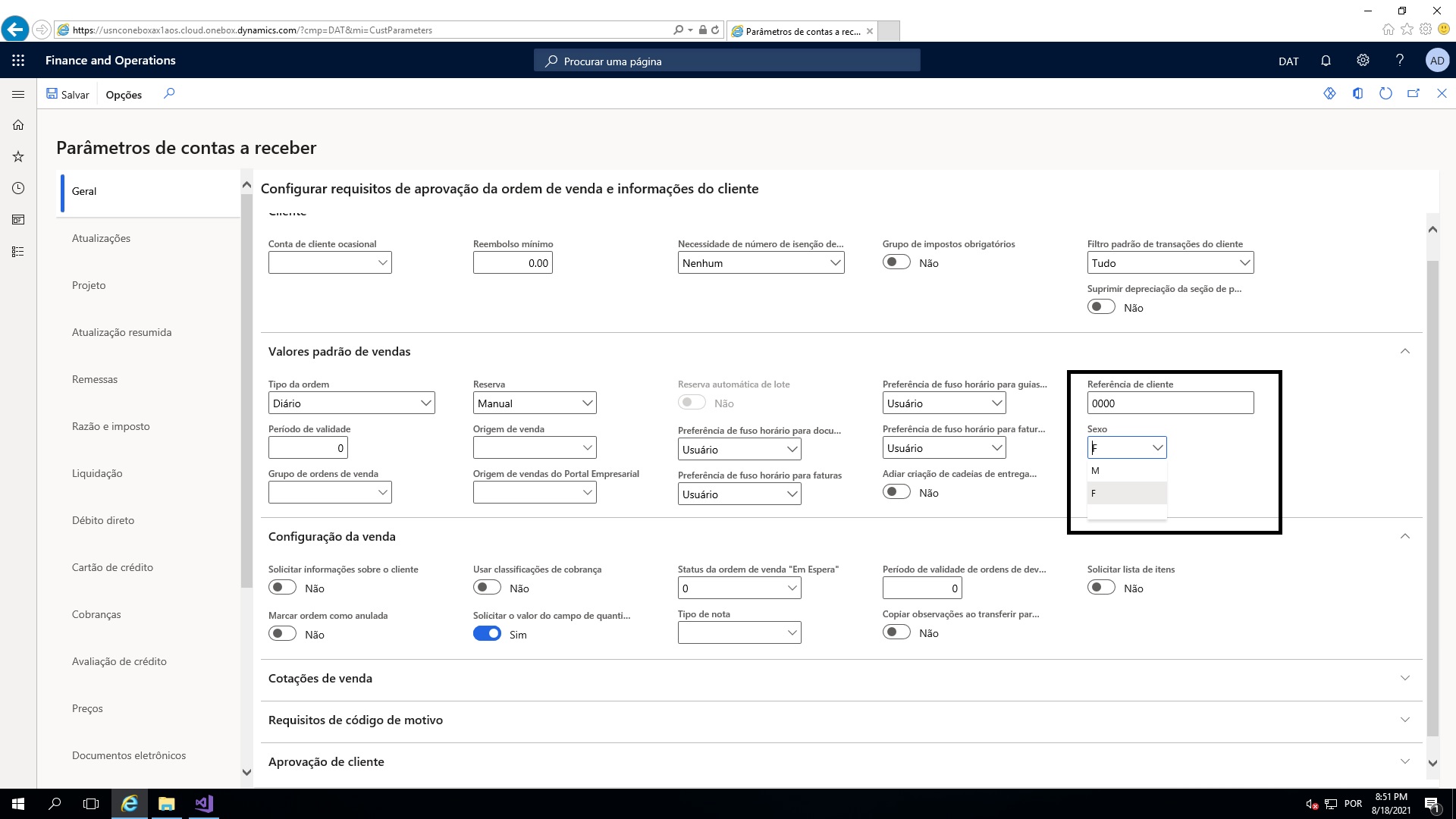Open the Microsoft 365 app launcher grid

pyautogui.click(x=17, y=60)
